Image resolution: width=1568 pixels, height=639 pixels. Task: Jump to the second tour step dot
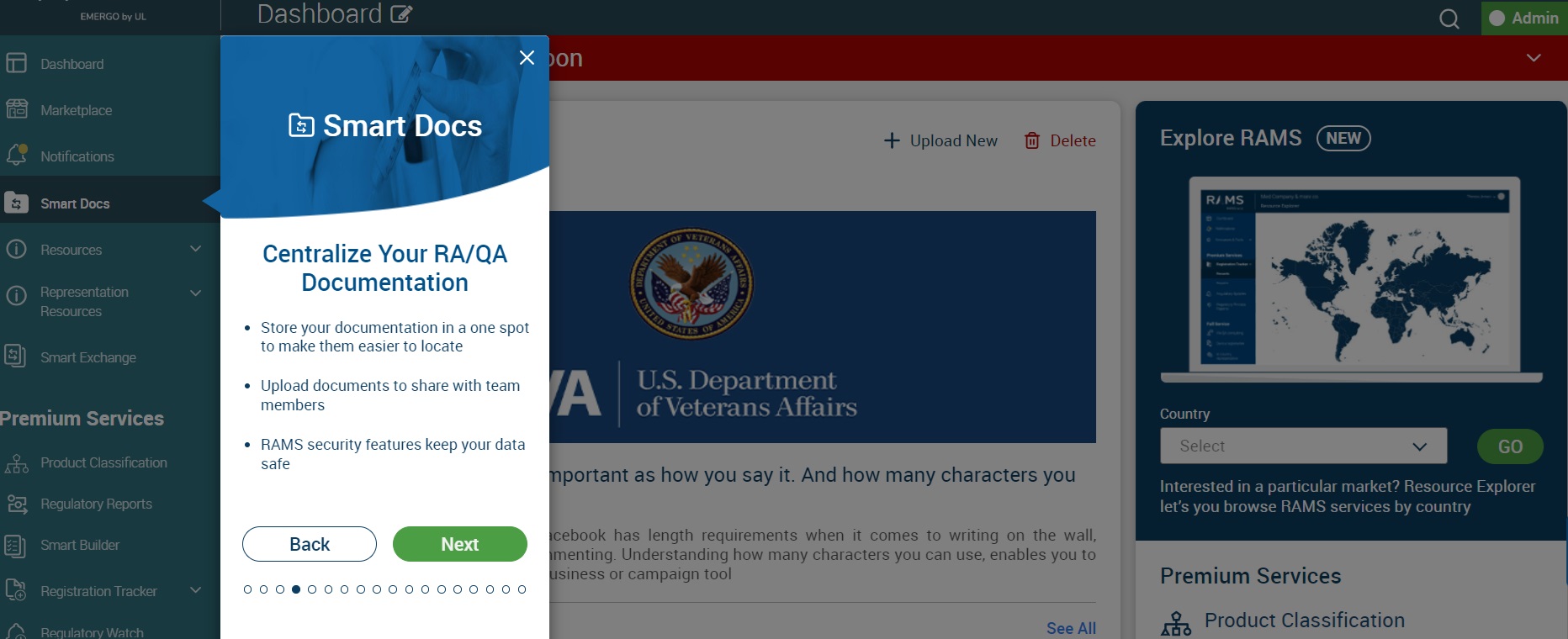tap(263, 589)
